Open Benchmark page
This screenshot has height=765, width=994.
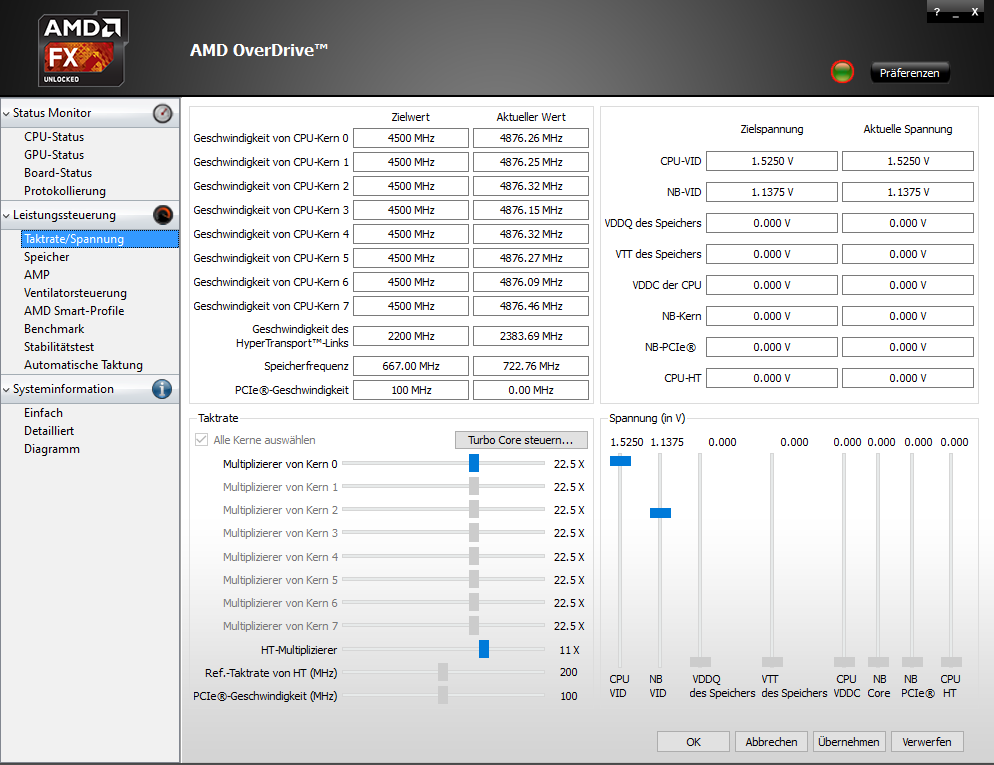coord(54,329)
